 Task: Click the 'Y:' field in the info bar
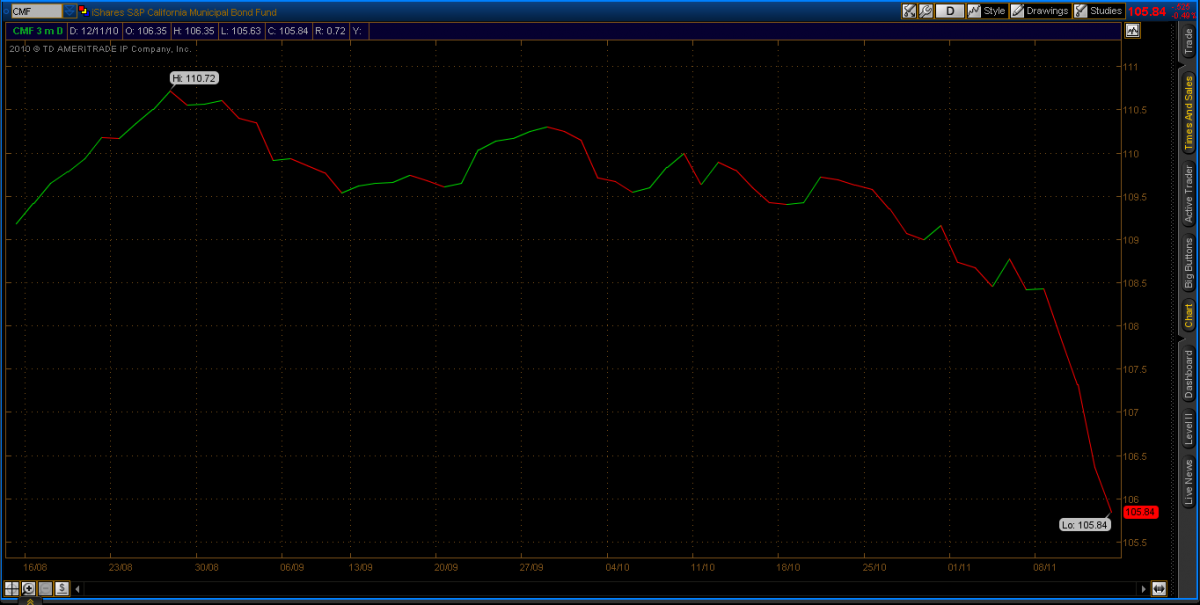[357, 31]
